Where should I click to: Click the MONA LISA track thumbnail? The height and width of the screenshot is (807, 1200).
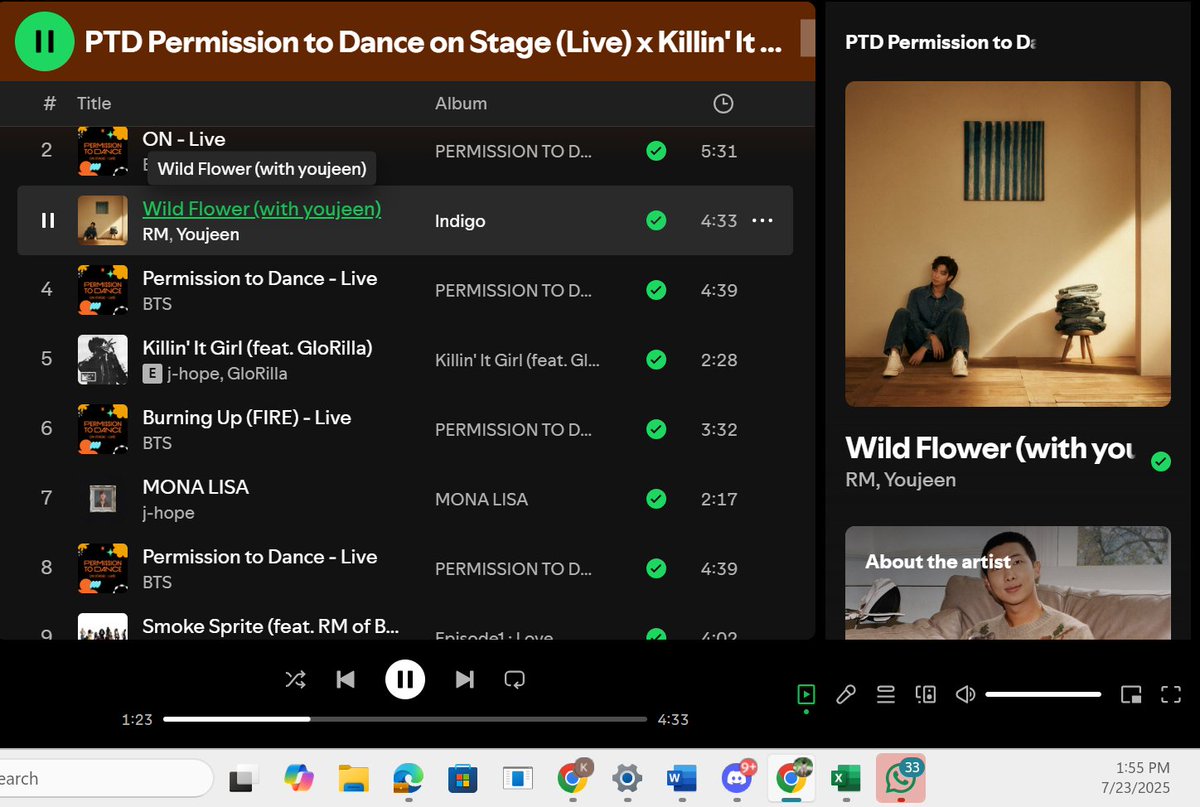pos(103,499)
